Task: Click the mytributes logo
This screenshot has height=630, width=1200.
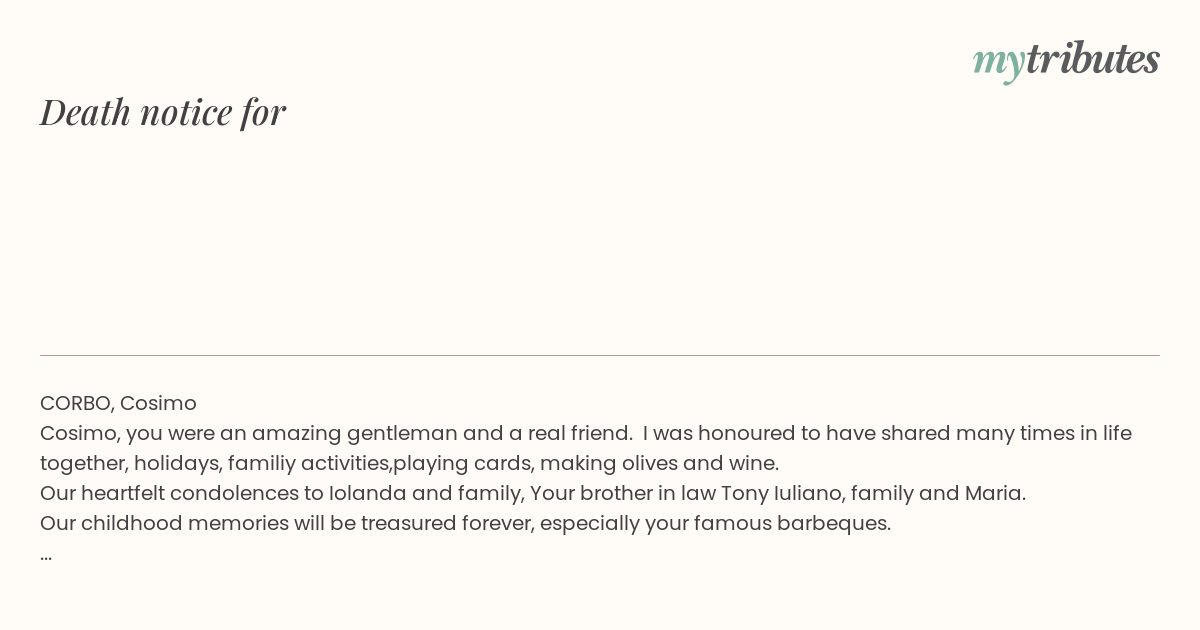Action: click(1066, 59)
